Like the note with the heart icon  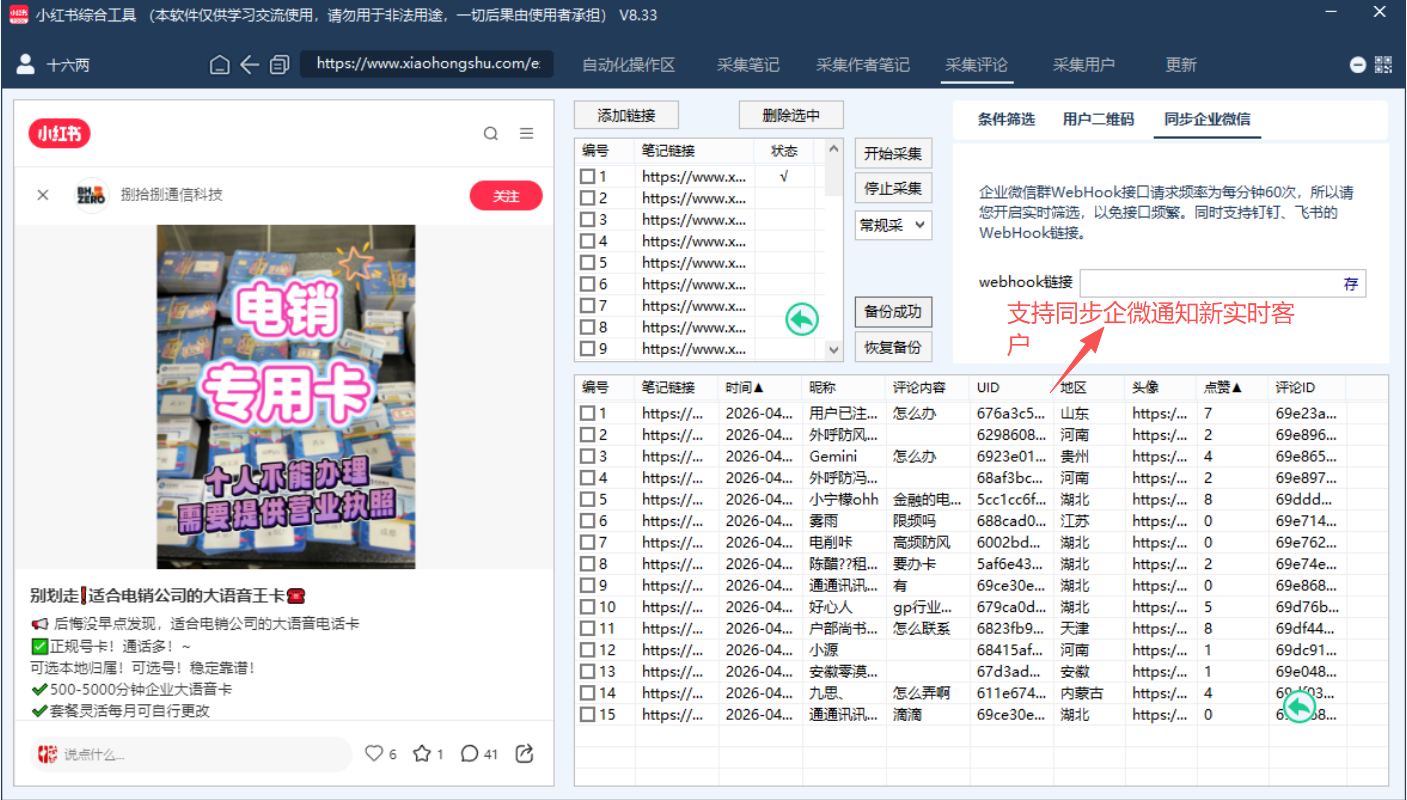(x=374, y=754)
